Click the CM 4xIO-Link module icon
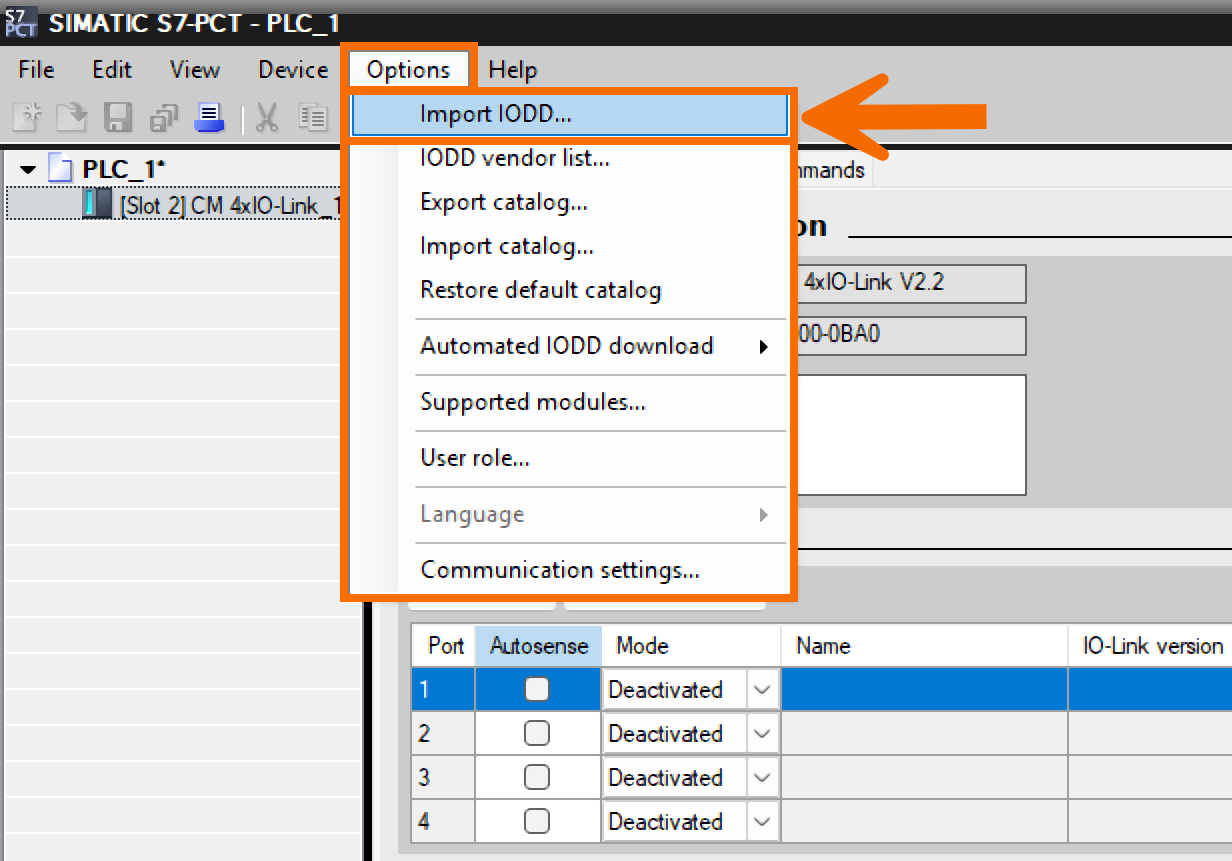 click(97, 204)
